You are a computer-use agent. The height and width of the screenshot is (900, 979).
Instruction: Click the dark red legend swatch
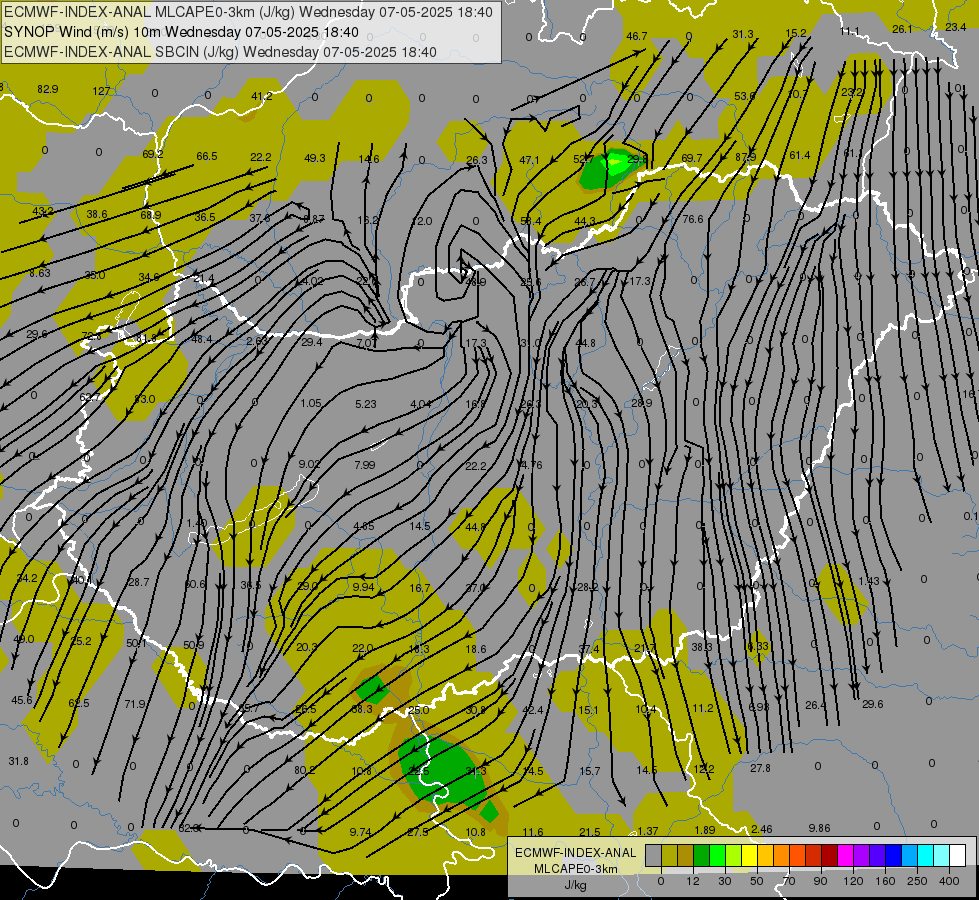click(829, 855)
